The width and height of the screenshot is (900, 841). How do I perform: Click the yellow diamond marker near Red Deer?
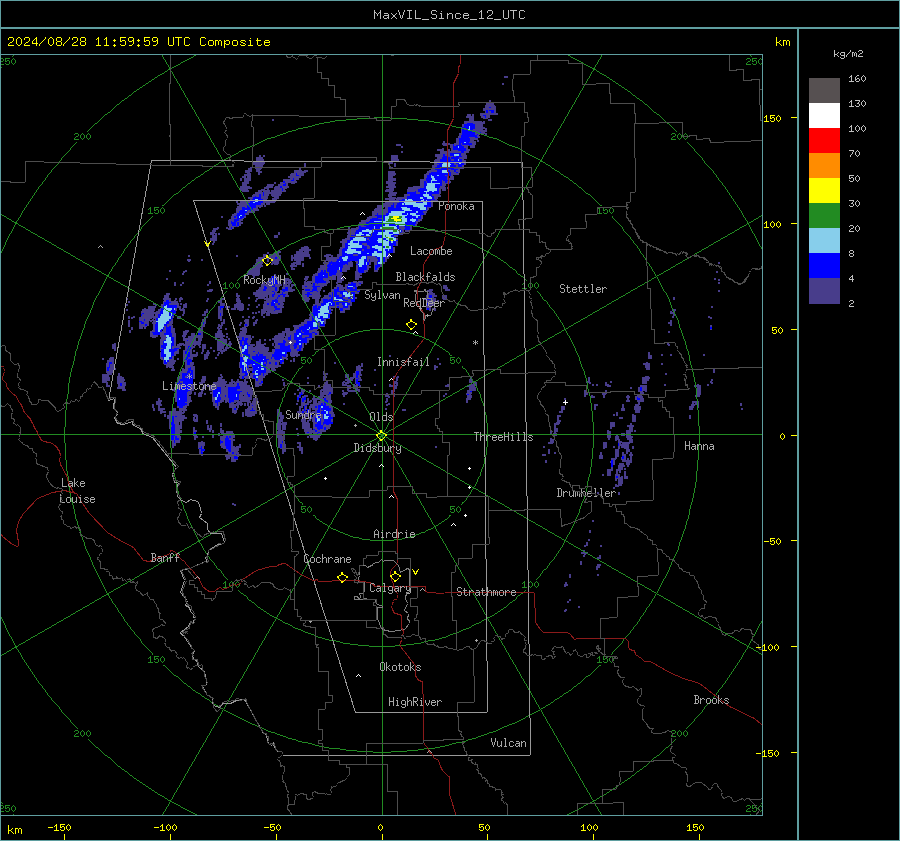(412, 325)
